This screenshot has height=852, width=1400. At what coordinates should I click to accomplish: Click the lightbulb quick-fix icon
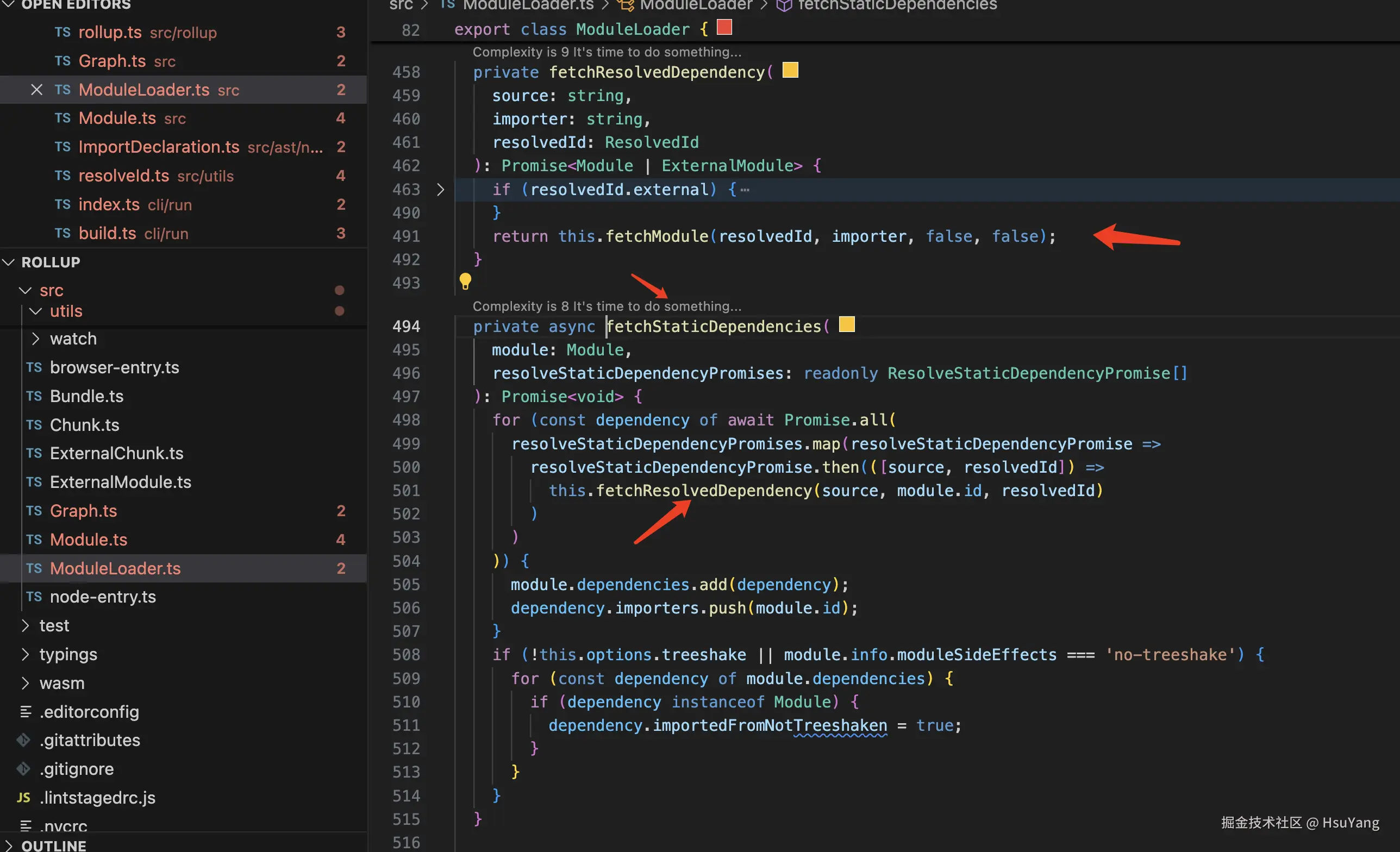pos(465,281)
